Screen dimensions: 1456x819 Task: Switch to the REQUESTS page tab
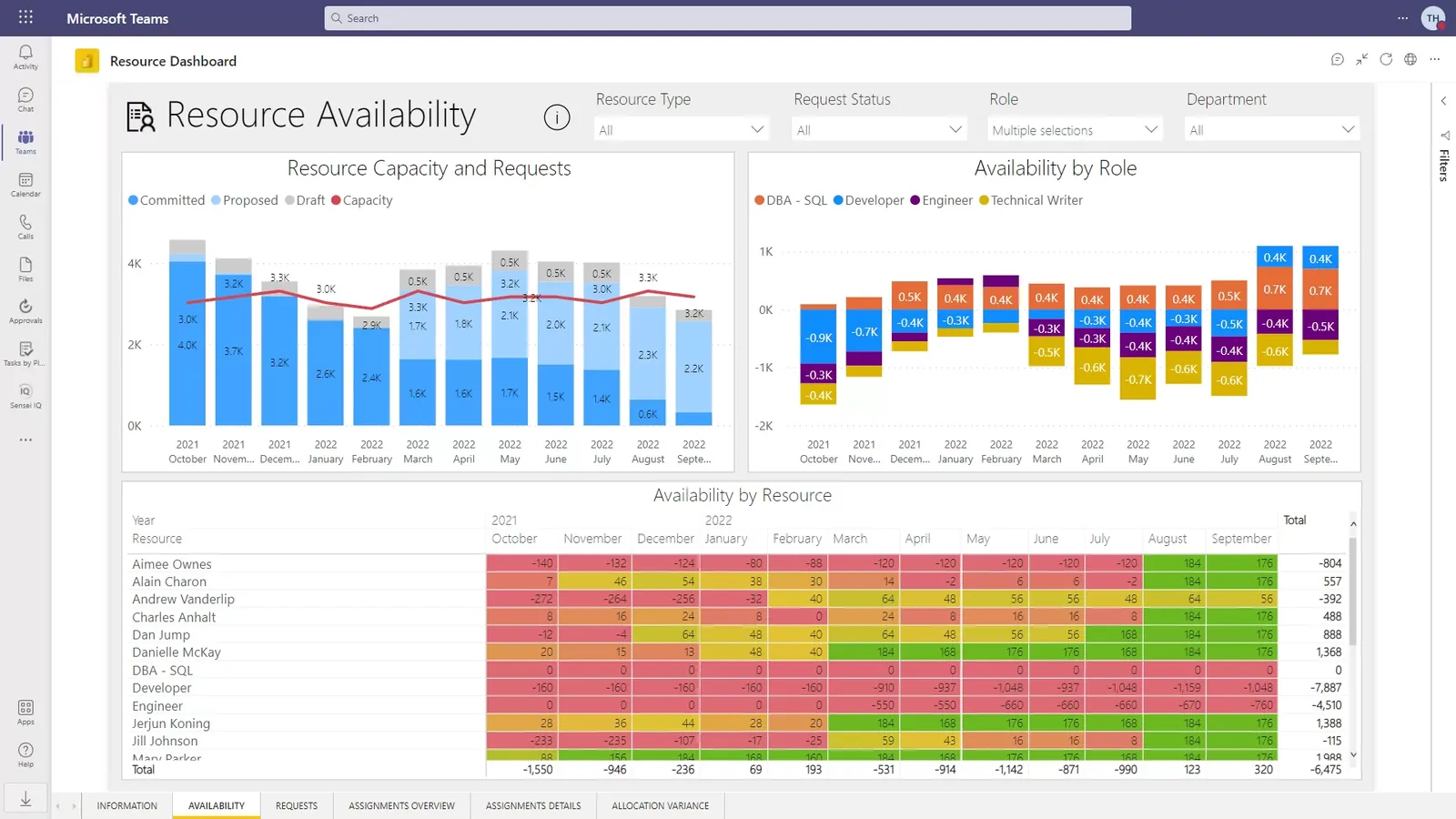point(297,805)
